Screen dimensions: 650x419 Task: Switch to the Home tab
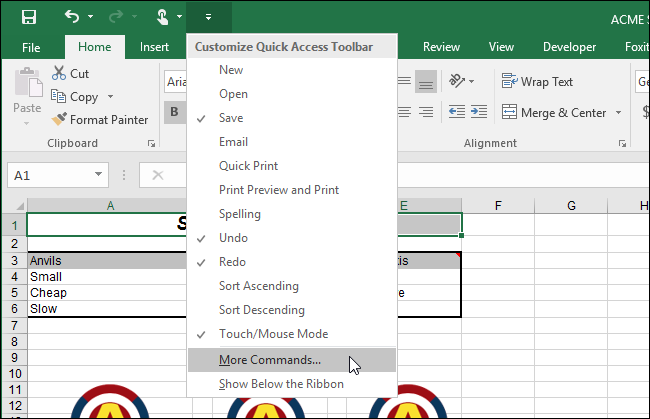point(95,47)
